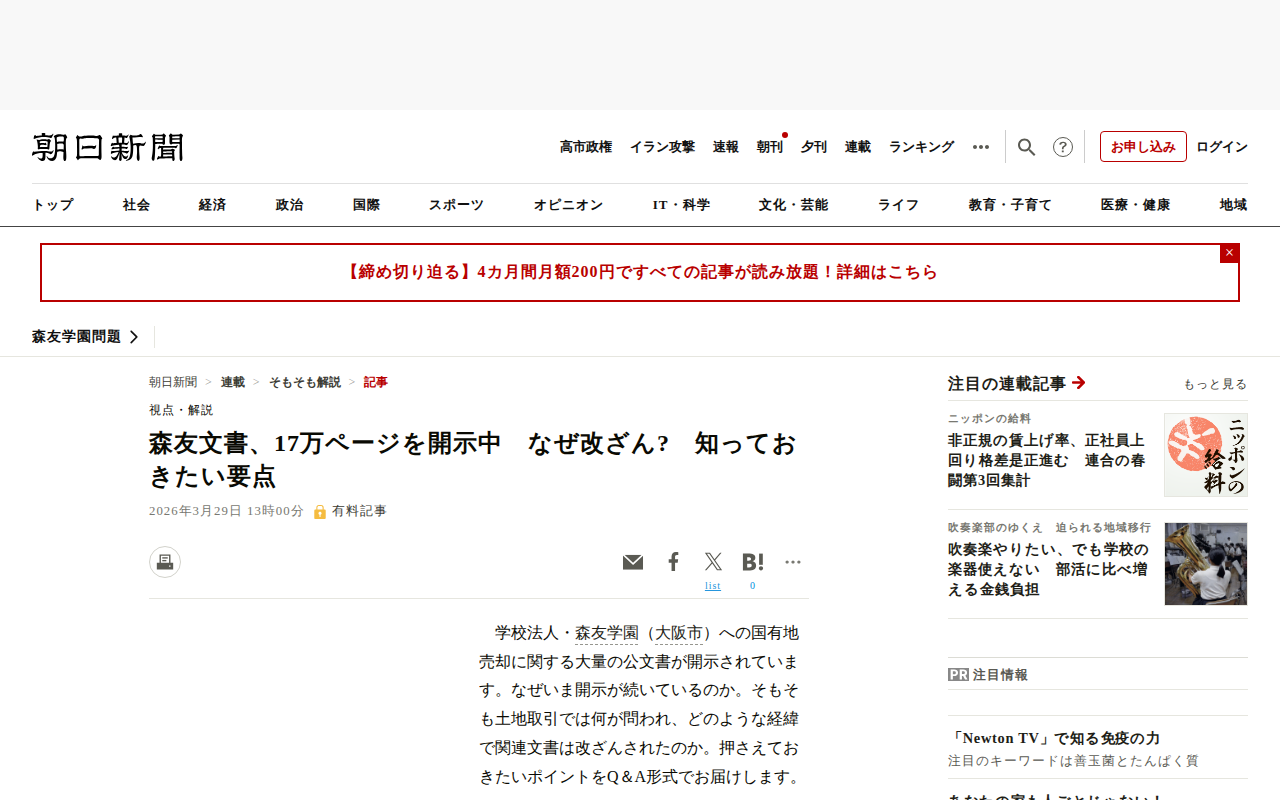Click the 4カ月間月額200円 promotion banner text
The height and width of the screenshot is (800, 1280).
[x=640, y=272]
